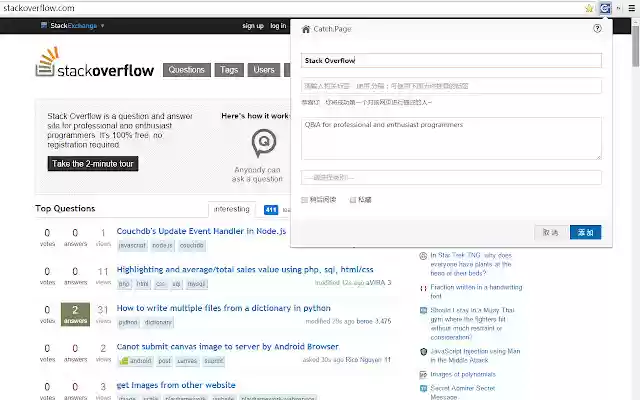Open the browser hamburger menu

(x=631, y=8)
